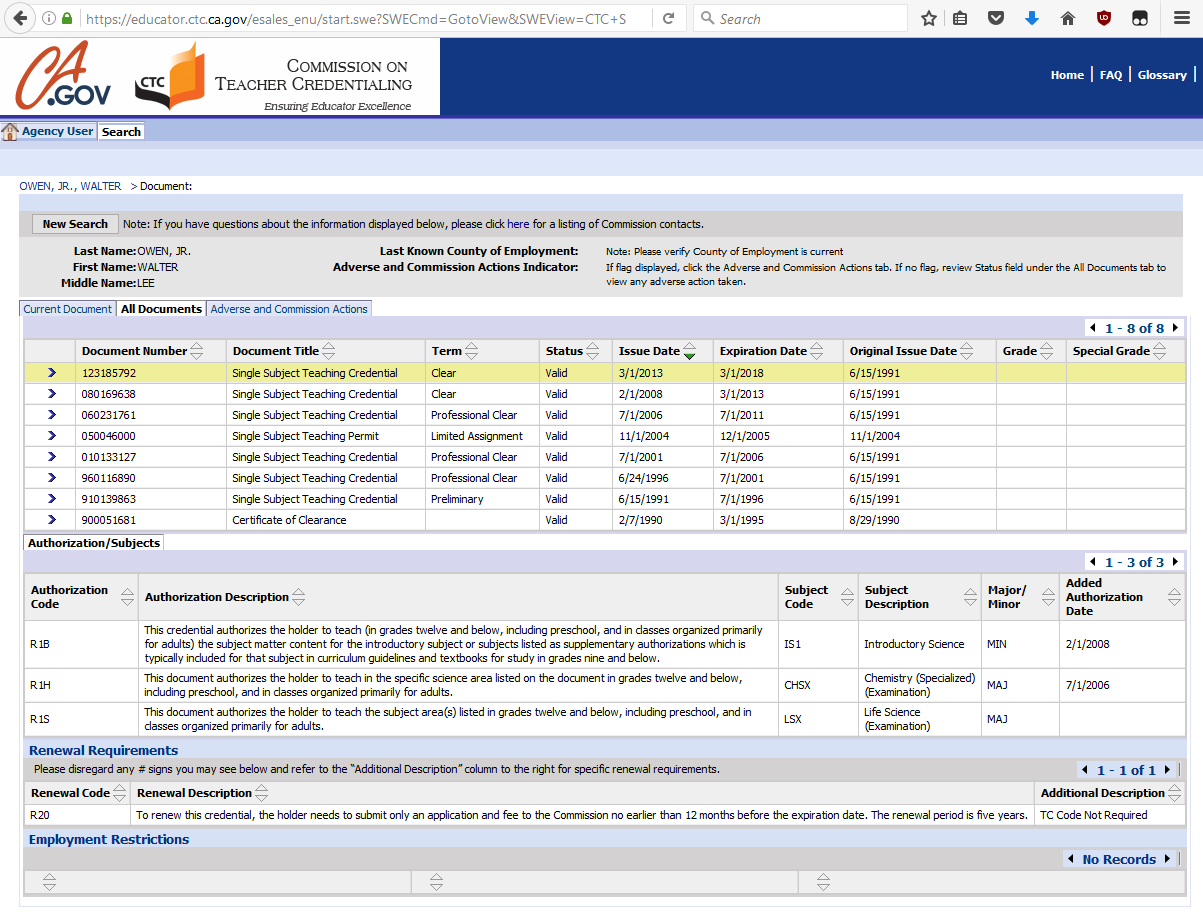This screenshot has height=917, width=1203.
Task: Sort Document Title column
Action: [328, 351]
